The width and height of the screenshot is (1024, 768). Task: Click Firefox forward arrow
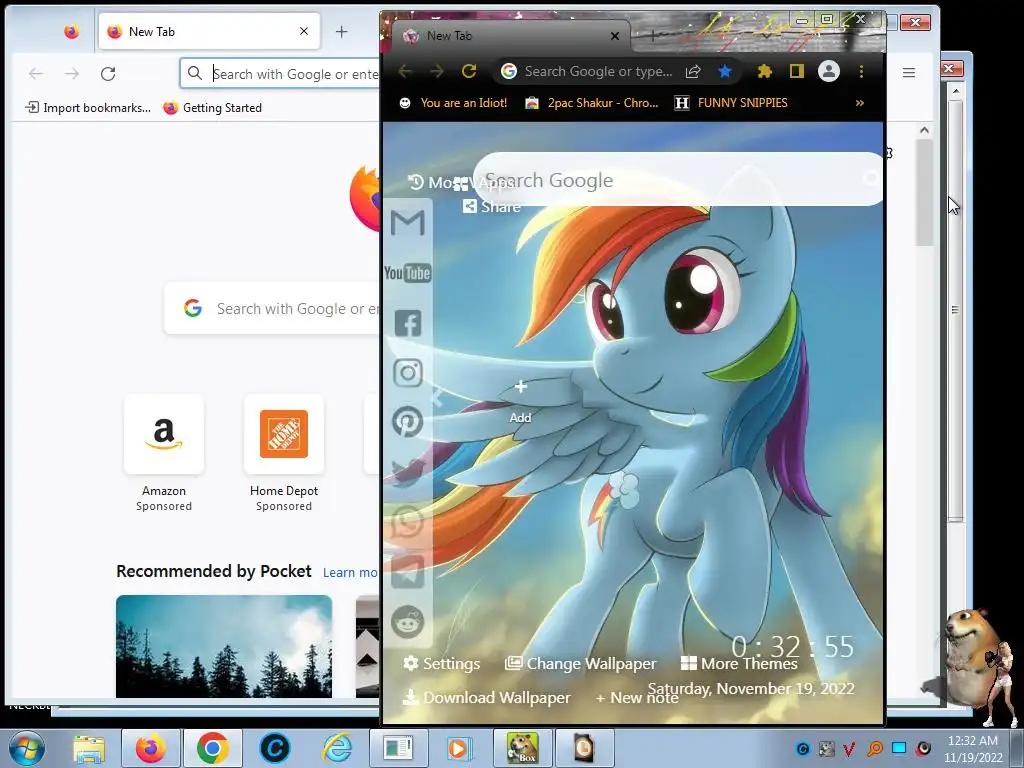coord(72,74)
